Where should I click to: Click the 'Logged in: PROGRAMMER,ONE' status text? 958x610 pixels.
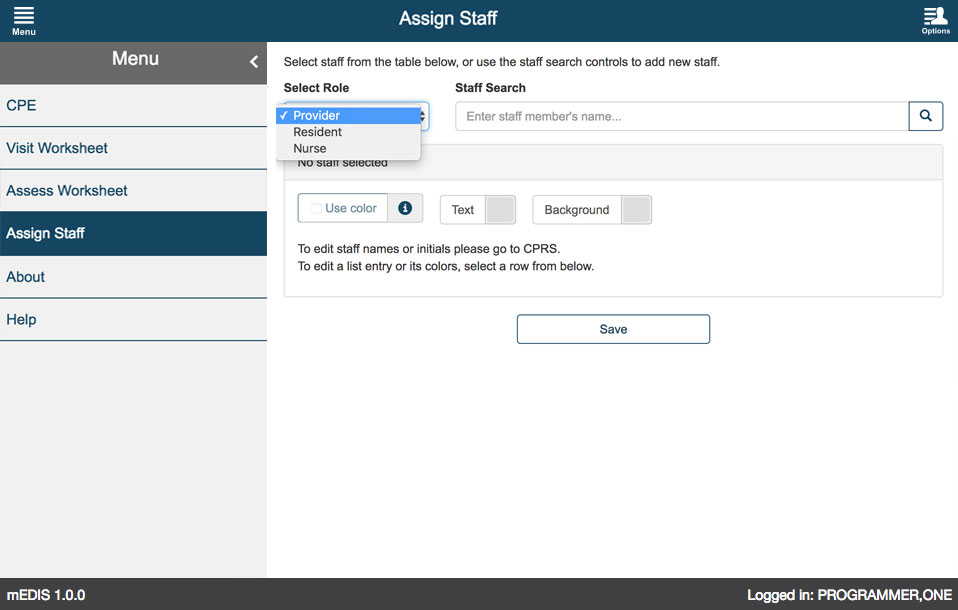849,595
